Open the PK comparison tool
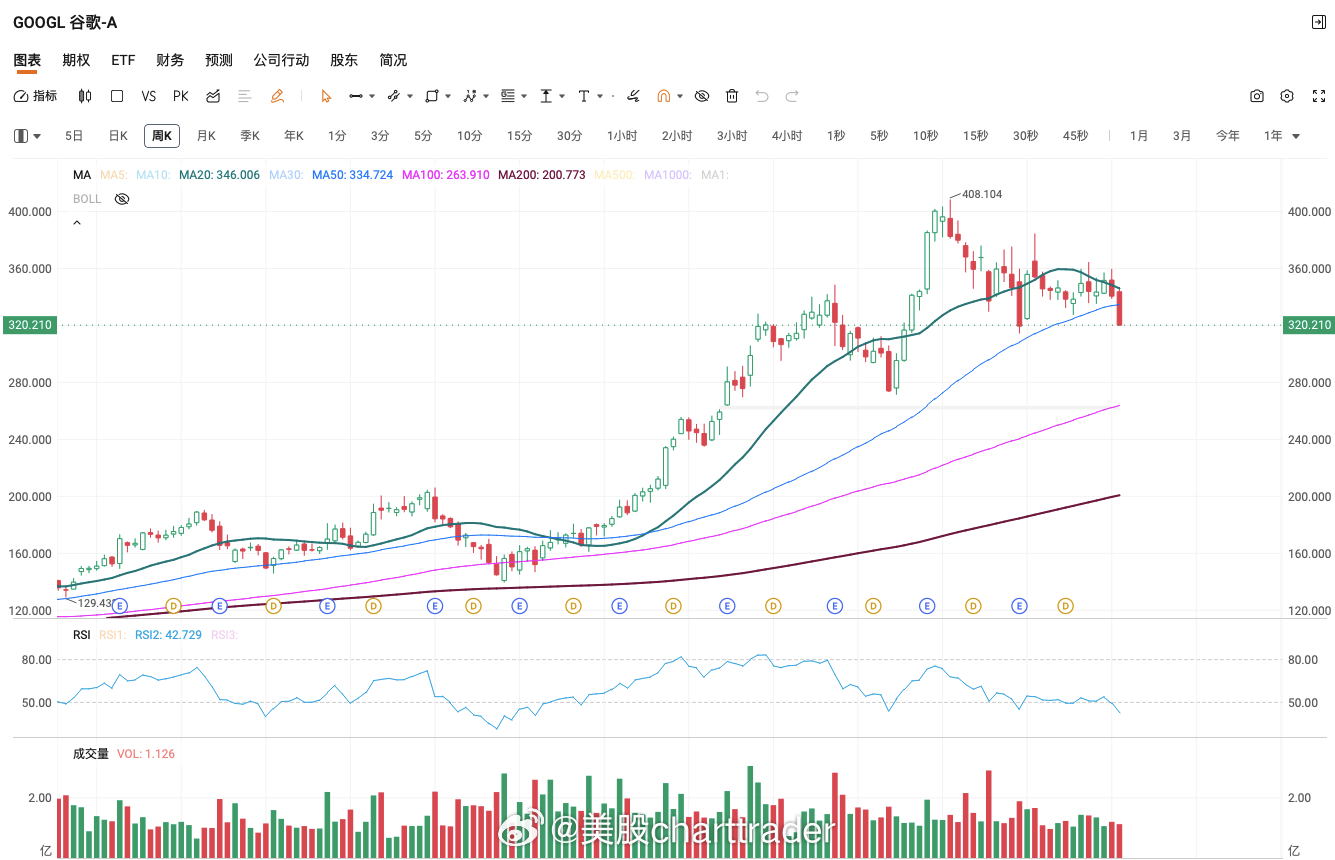This screenshot has width=1335, height=860. (x=181, y=96)
